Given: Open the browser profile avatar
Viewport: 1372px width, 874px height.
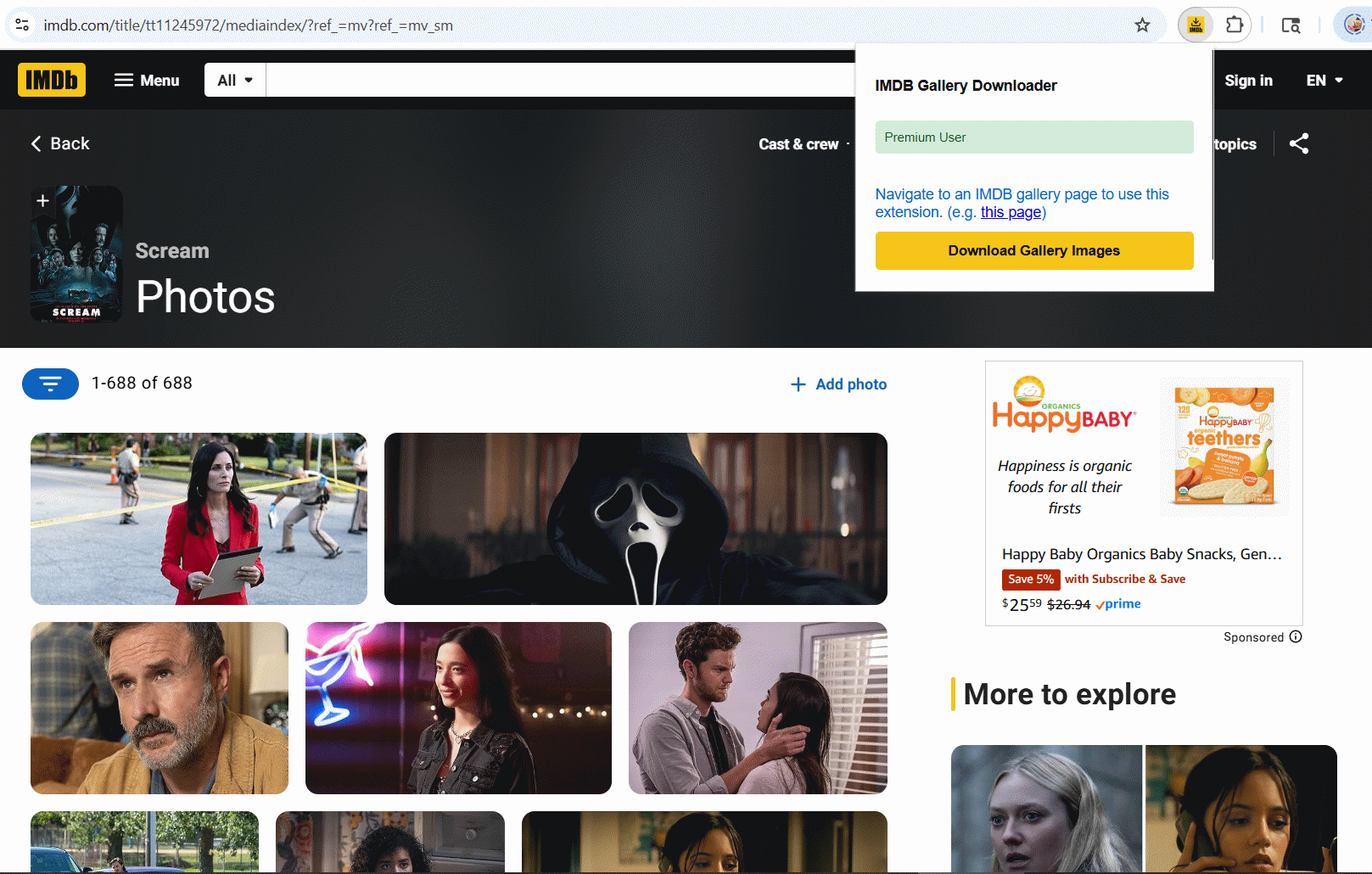Looking at the screenshot, I should click(1353, 25).
